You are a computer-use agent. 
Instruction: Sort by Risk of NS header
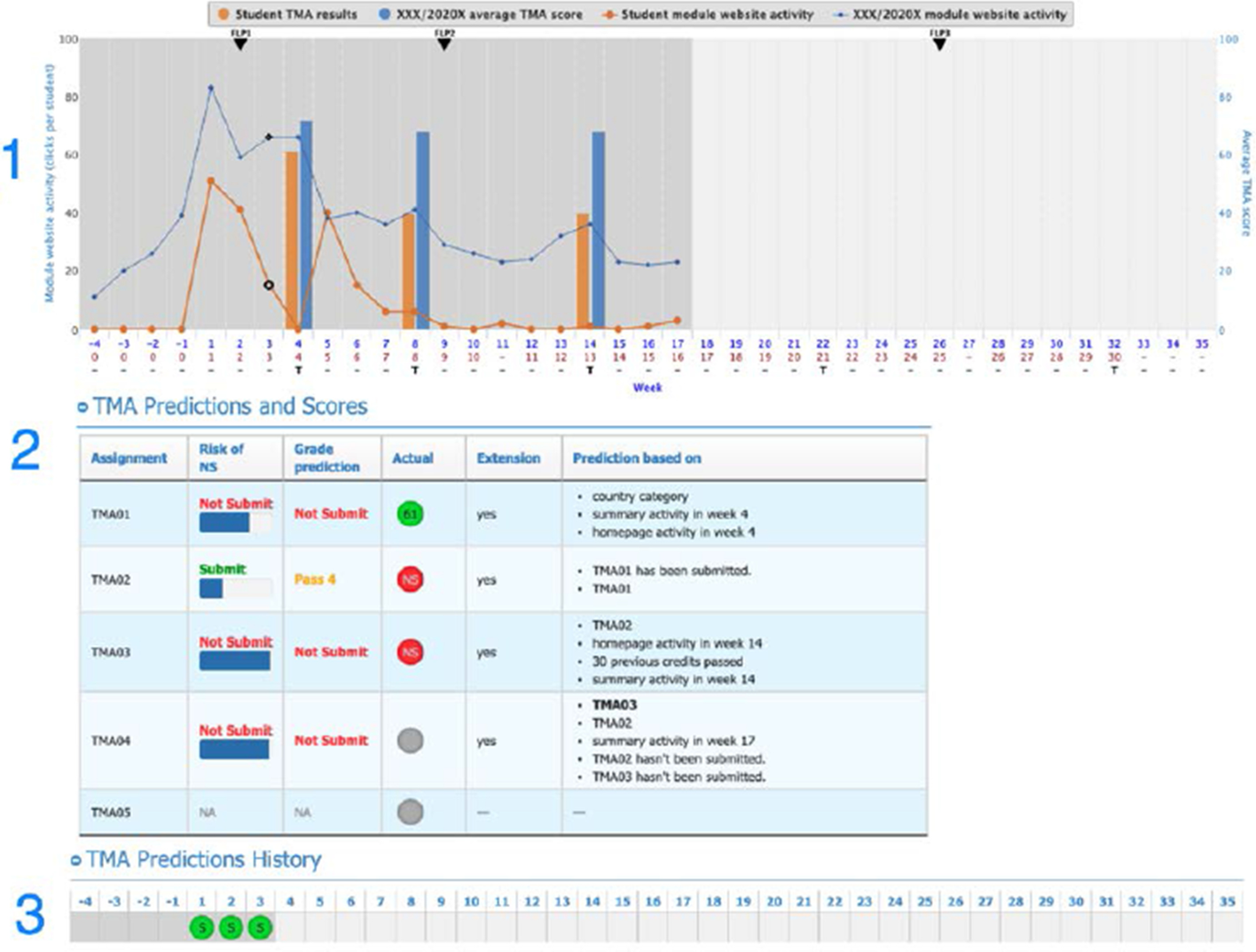click(x=221, y=458)
